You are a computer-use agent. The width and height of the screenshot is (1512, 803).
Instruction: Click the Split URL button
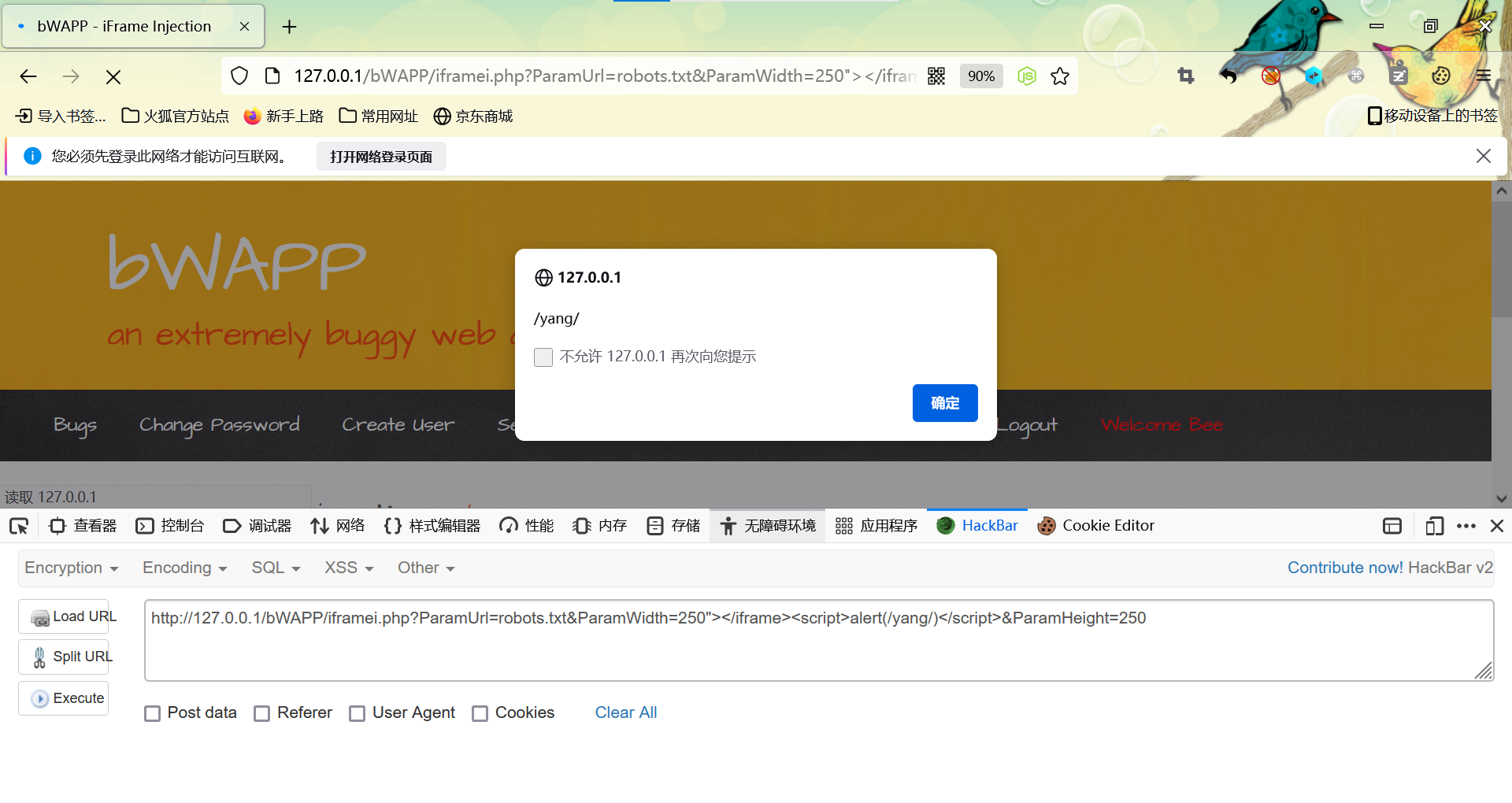point(64,657)
